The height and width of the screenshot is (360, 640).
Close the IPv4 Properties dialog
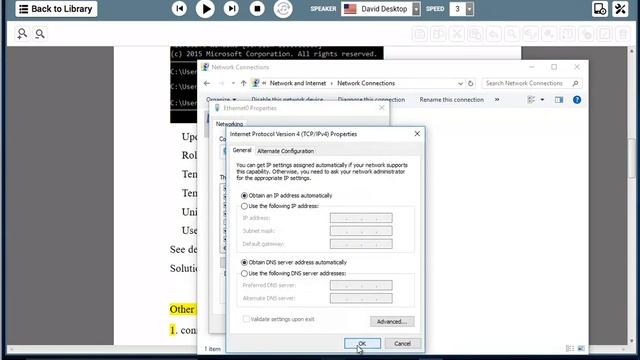pyautogui.click(x=417, y=134)
